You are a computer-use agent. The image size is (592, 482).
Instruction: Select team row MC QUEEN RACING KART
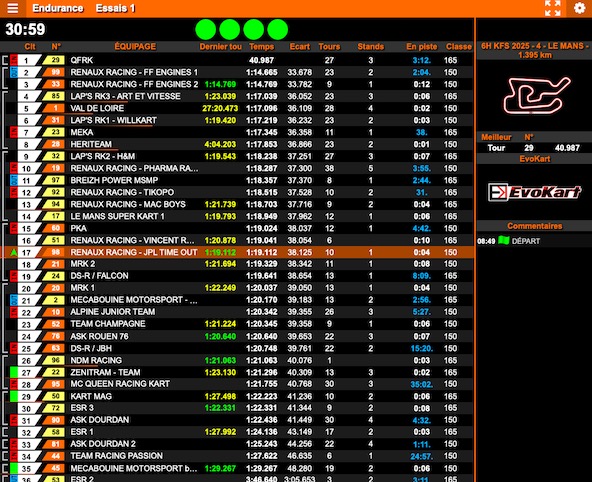[x=237, y=384]
